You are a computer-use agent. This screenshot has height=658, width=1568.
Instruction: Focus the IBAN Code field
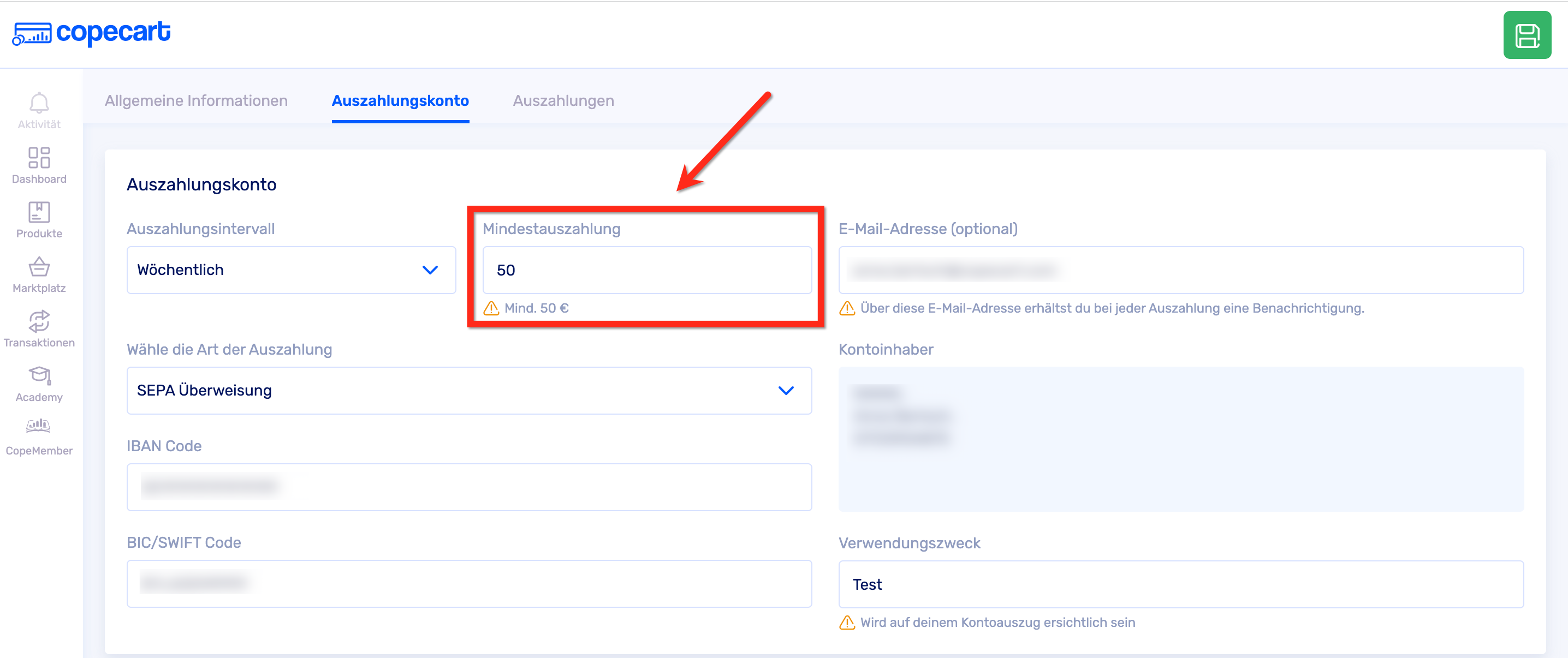point(468,487)
